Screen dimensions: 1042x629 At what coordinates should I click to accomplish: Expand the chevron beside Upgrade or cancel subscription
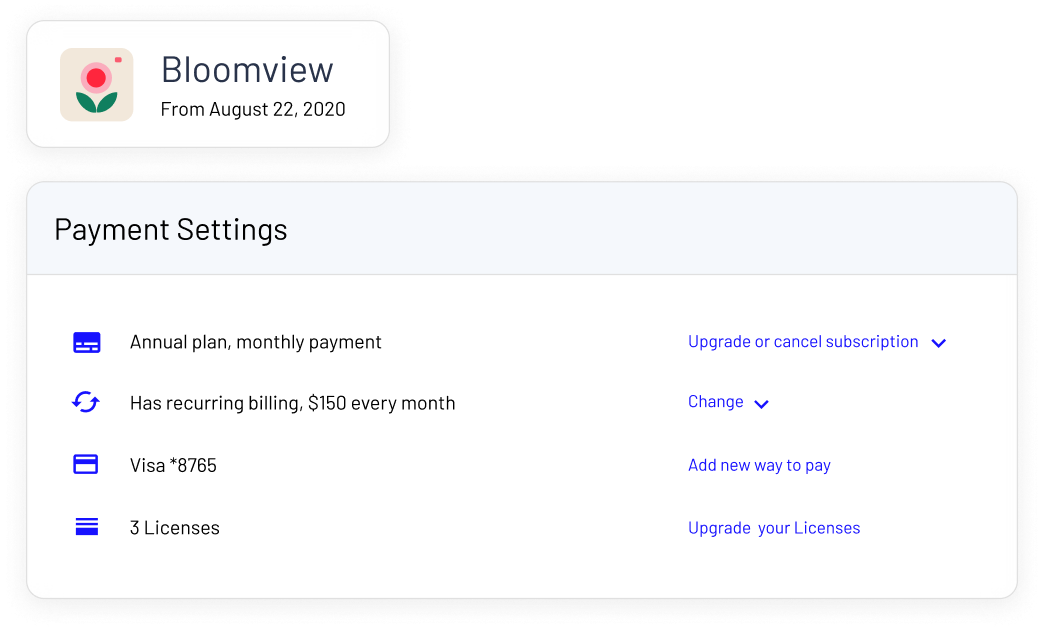(x=938, y=343)
